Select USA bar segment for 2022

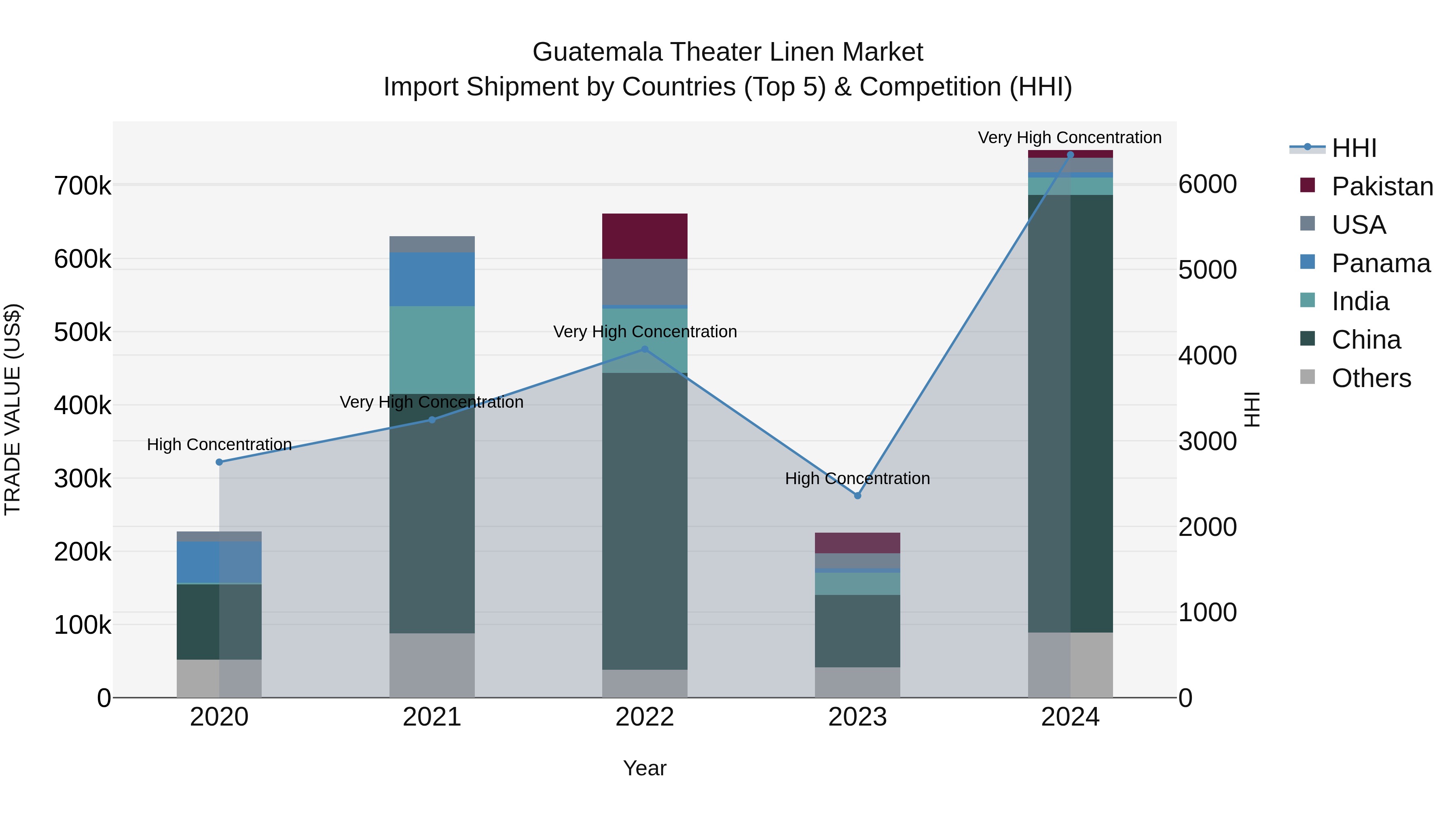(x=645, y=282)
